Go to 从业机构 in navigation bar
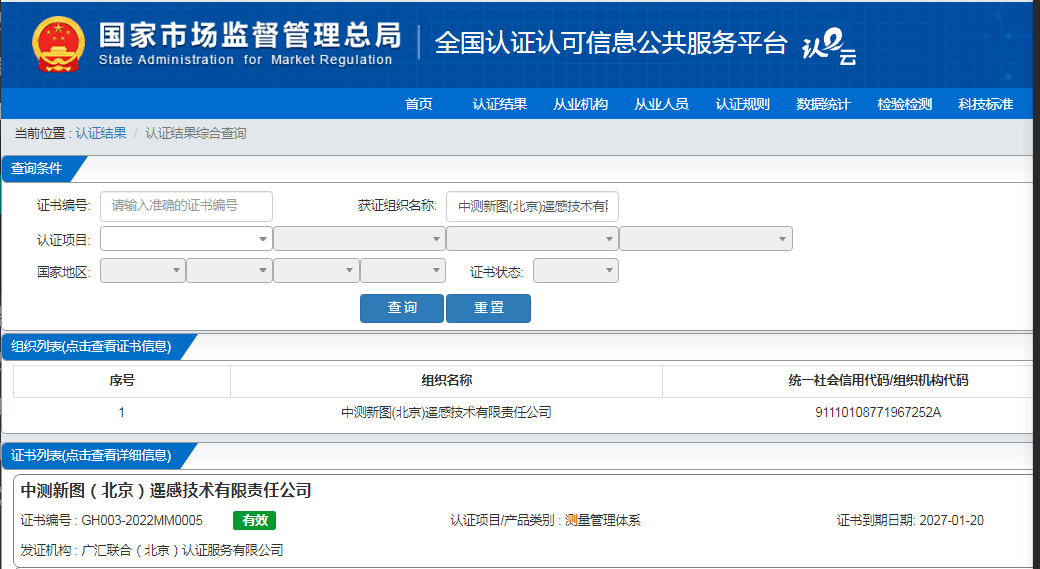The height and width of the screenshot is (569, 1040). tap(580, 104)
